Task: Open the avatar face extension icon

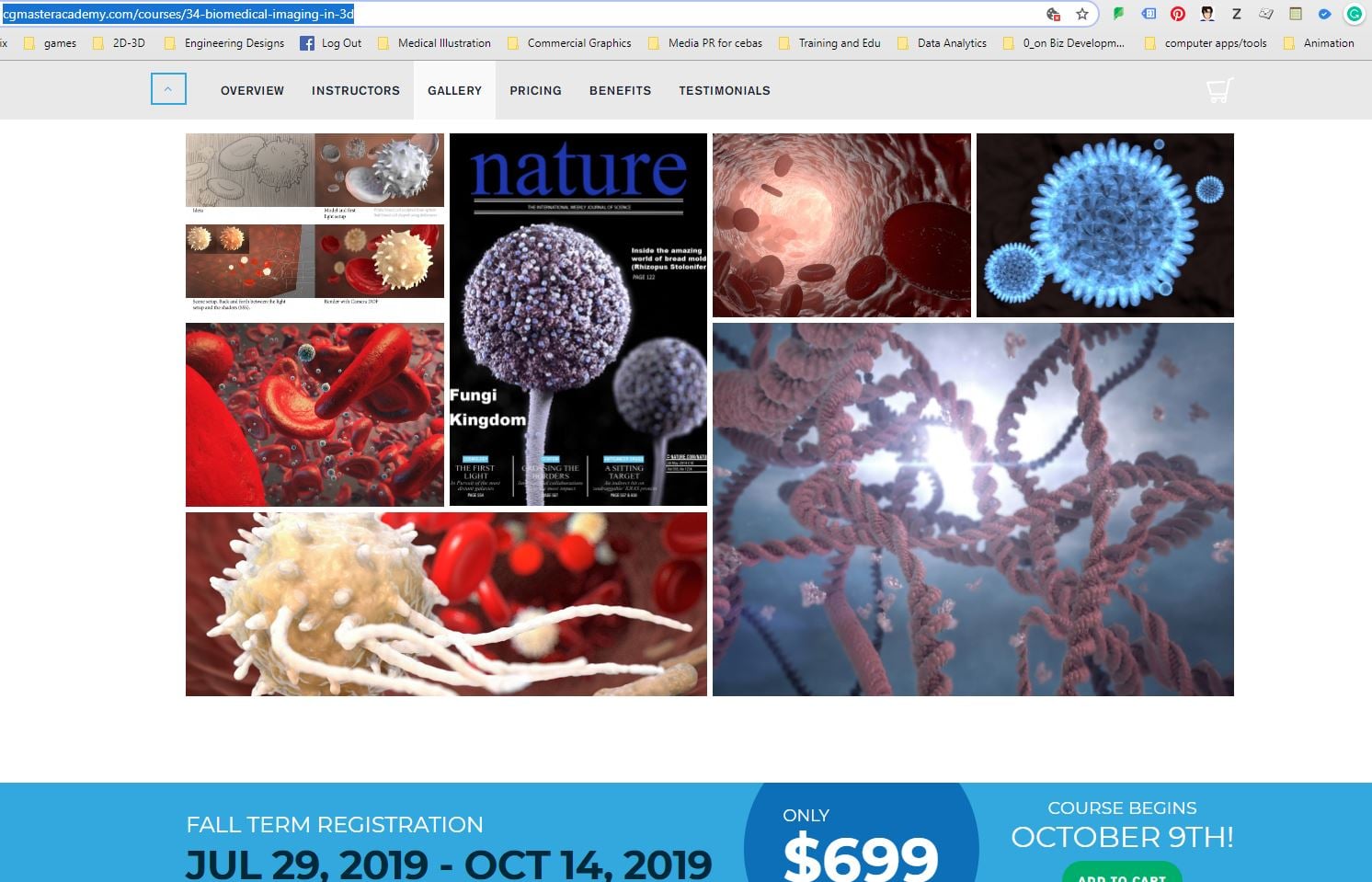Action: (1207, 14)
